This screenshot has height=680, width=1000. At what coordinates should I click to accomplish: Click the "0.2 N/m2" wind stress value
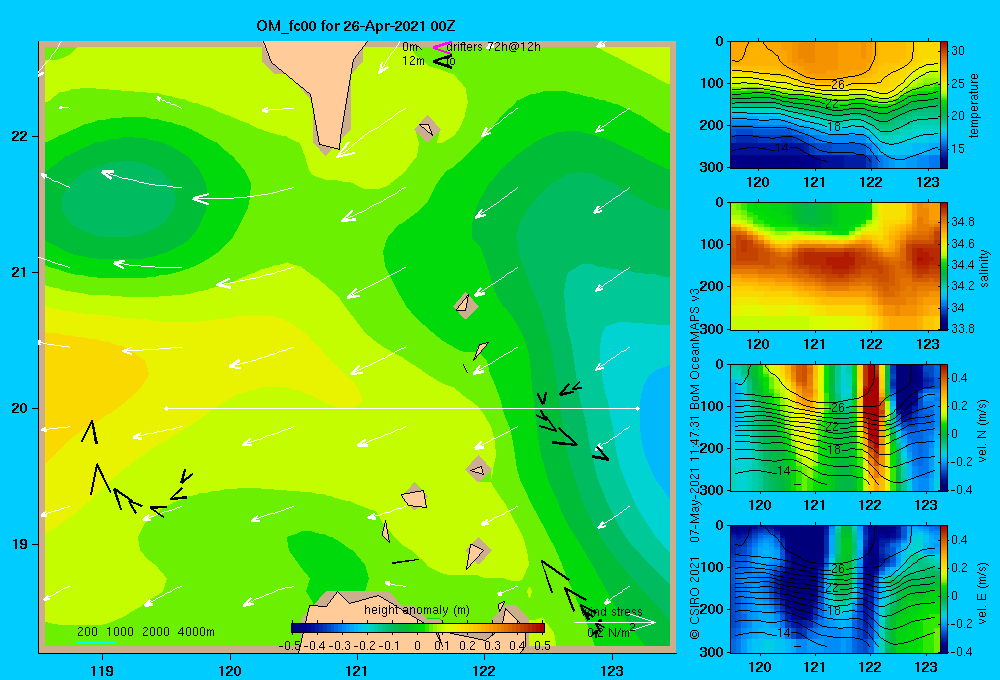[x=610, y=631]
